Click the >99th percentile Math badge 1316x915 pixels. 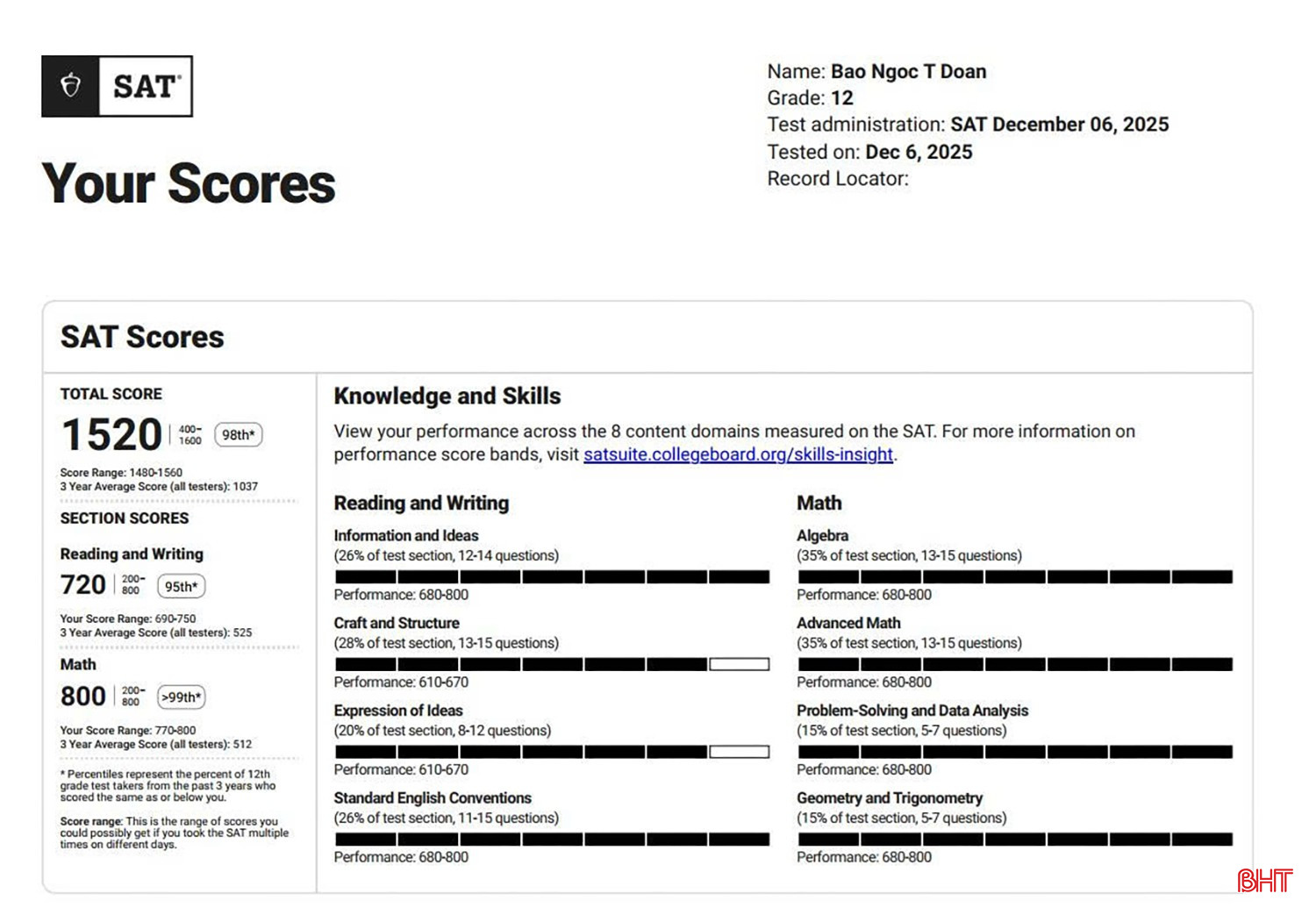coord(182,697)
